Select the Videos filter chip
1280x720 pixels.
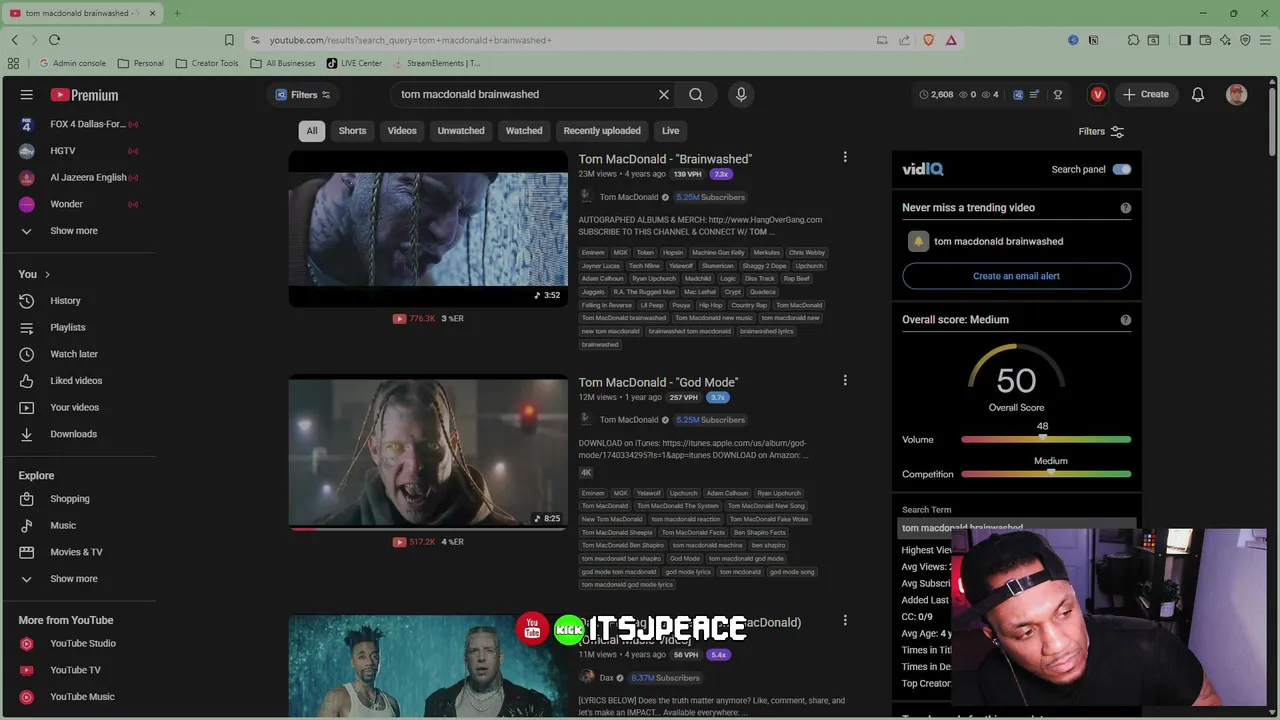pyautogui.click(x=402, y=131)
